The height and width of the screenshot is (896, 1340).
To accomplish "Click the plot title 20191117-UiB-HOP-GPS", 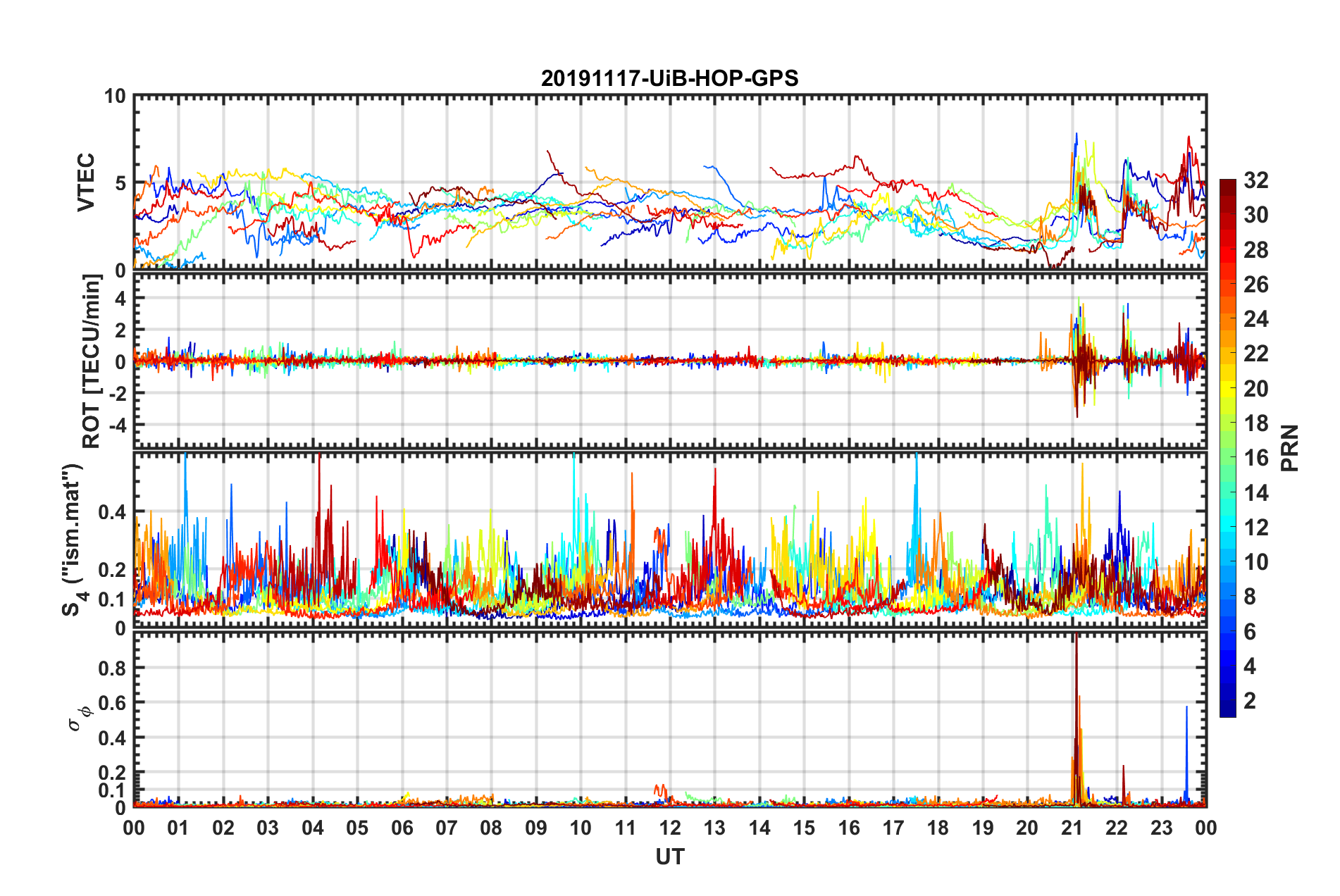I will pos(669,77).
